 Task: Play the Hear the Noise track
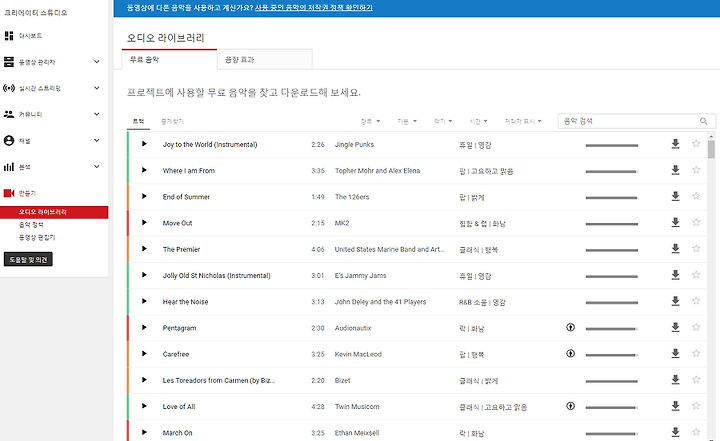144,301
